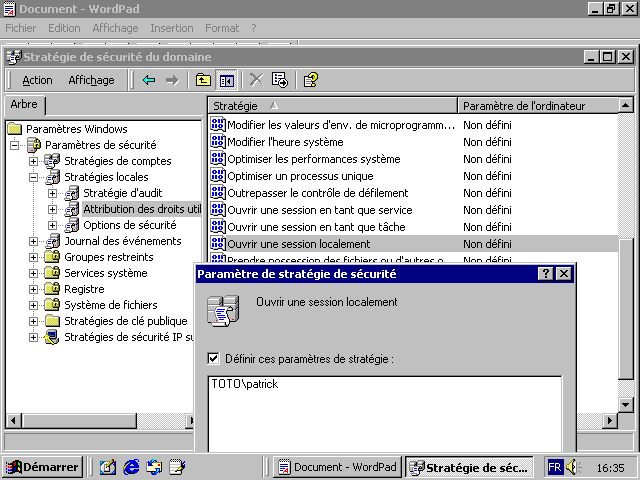Open the help icon in the toolbar

pos(310,80)
